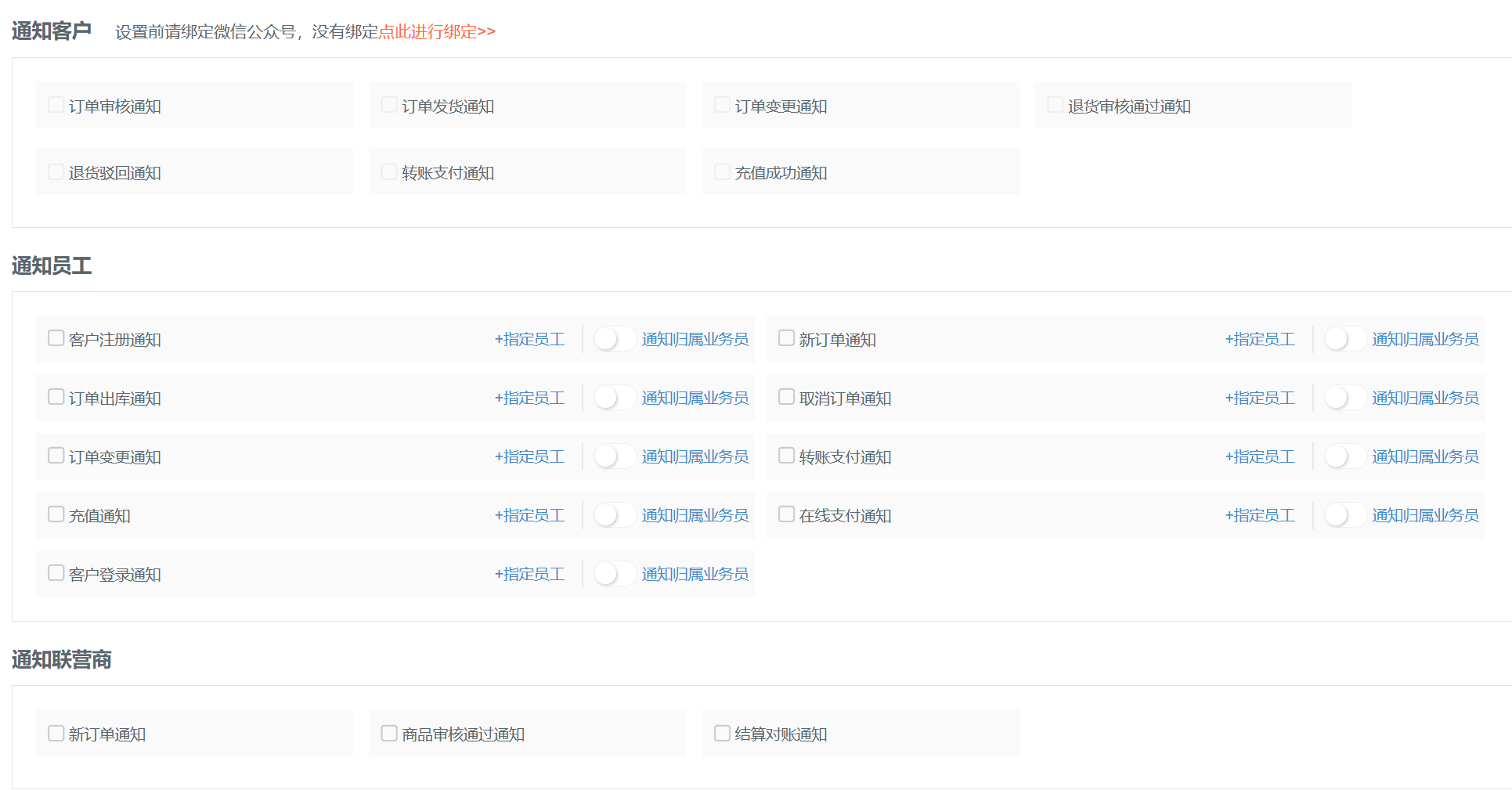1512x790 pixels.
Task: Check 订单审核通知 under 通知客户
Action: [x=56, y=105]
